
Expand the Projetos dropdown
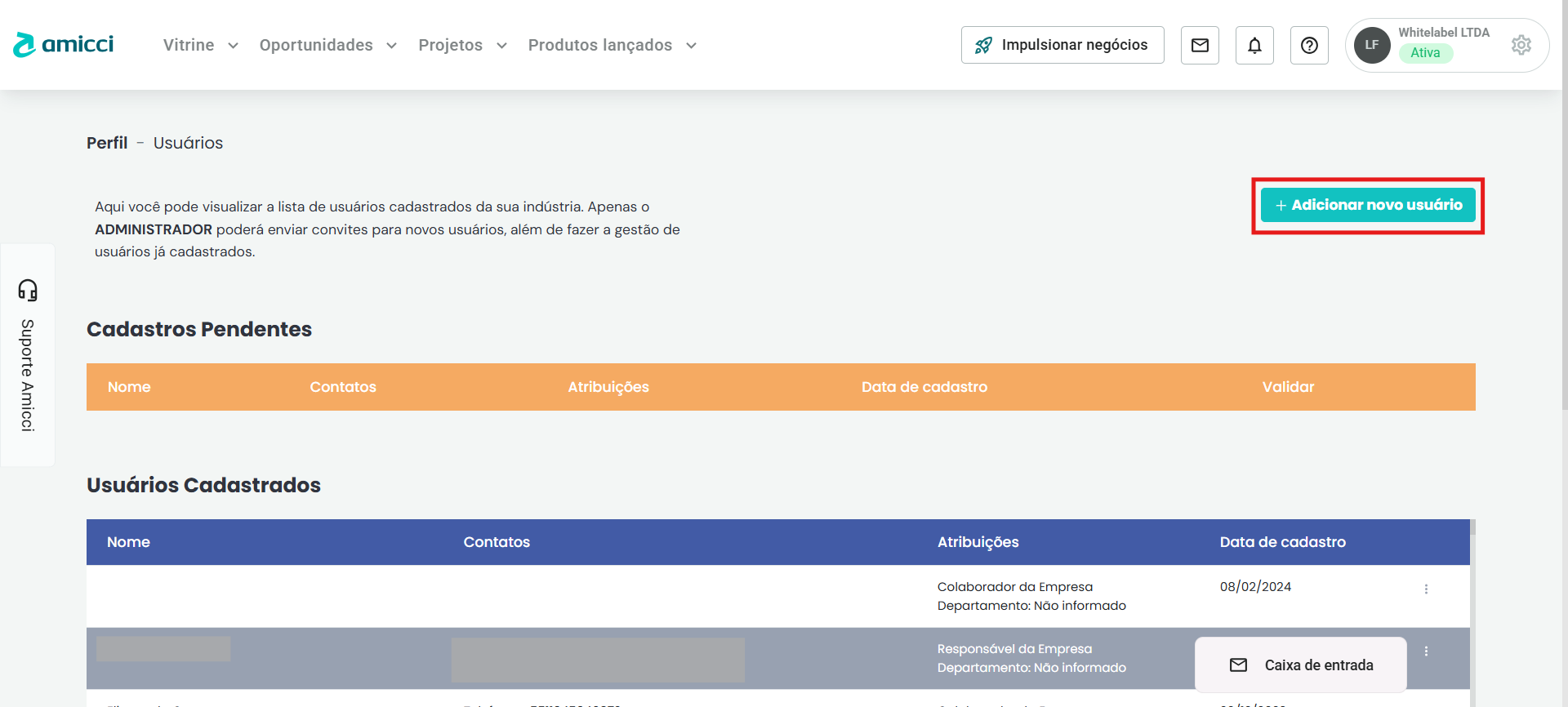(462, 45)
